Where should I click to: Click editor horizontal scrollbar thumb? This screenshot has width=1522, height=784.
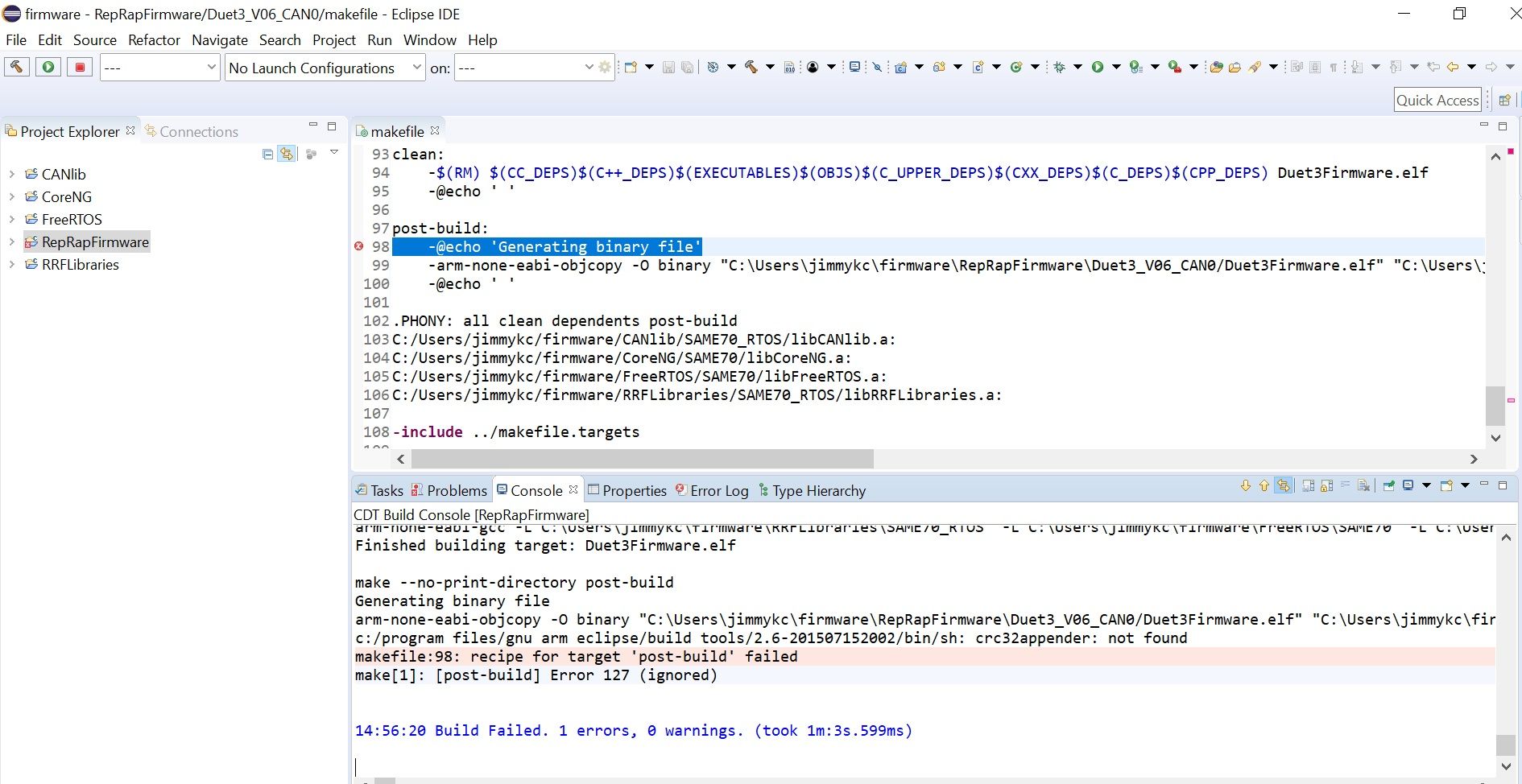(642, 459)
